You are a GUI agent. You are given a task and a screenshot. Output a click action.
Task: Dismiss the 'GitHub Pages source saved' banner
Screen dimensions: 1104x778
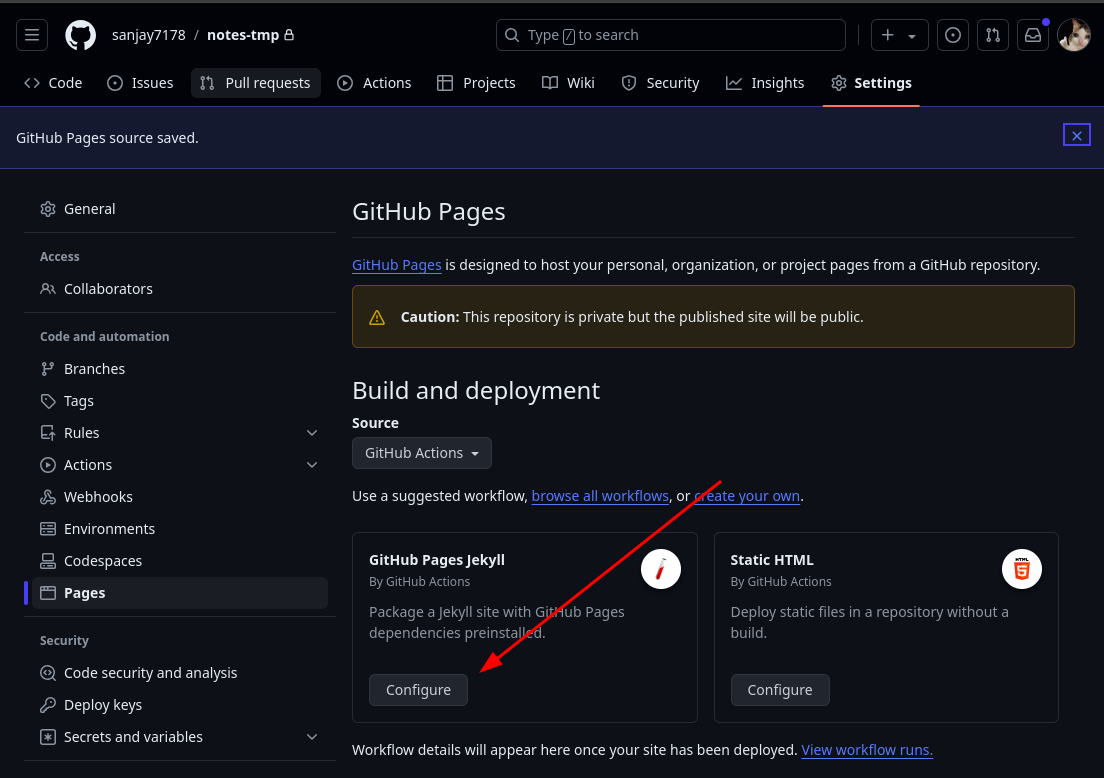[x=1076, y=135]
